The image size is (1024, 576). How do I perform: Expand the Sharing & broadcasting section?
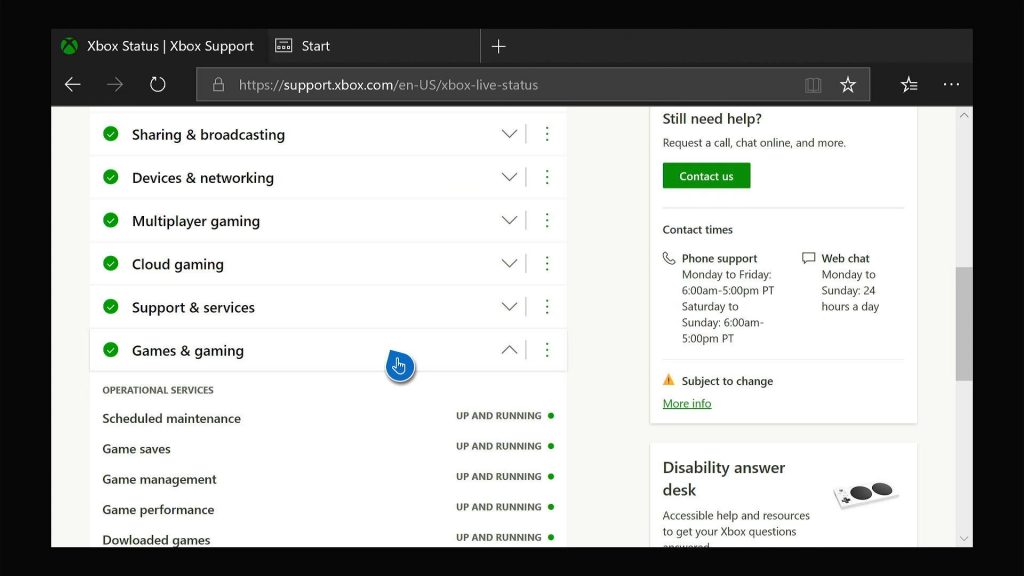(509, 134)
